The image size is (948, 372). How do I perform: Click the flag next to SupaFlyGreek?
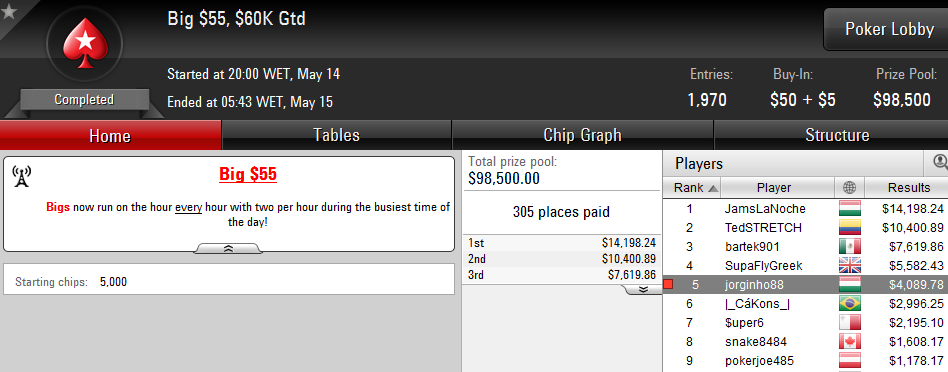coord(849,266)
